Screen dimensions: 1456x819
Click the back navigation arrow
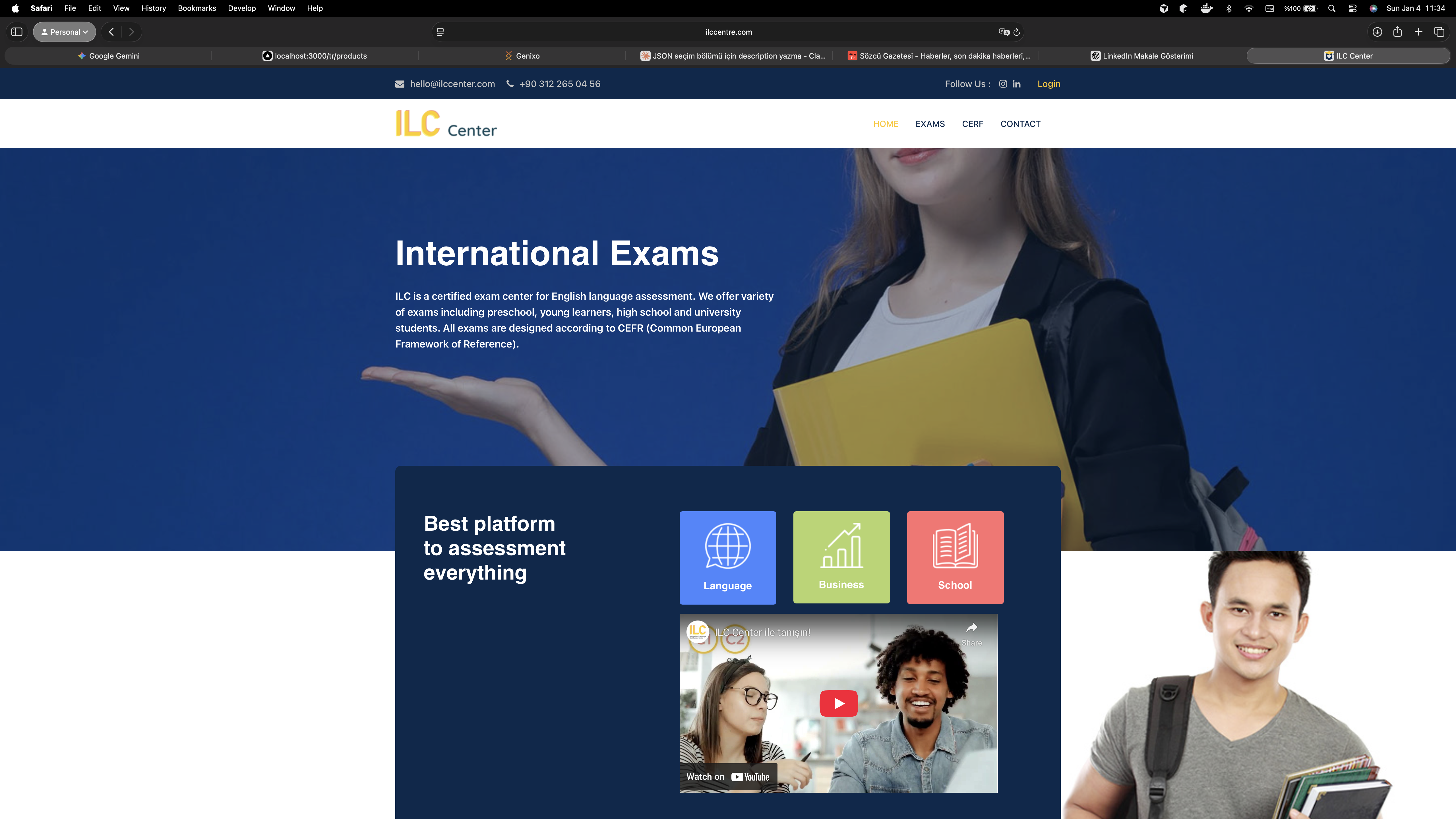tap(111, 32)
